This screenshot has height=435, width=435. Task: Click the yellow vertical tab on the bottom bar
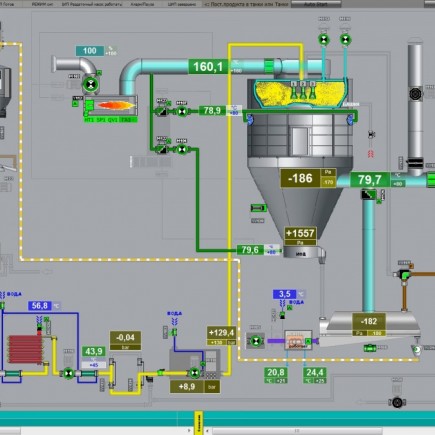tap(198, 423)
